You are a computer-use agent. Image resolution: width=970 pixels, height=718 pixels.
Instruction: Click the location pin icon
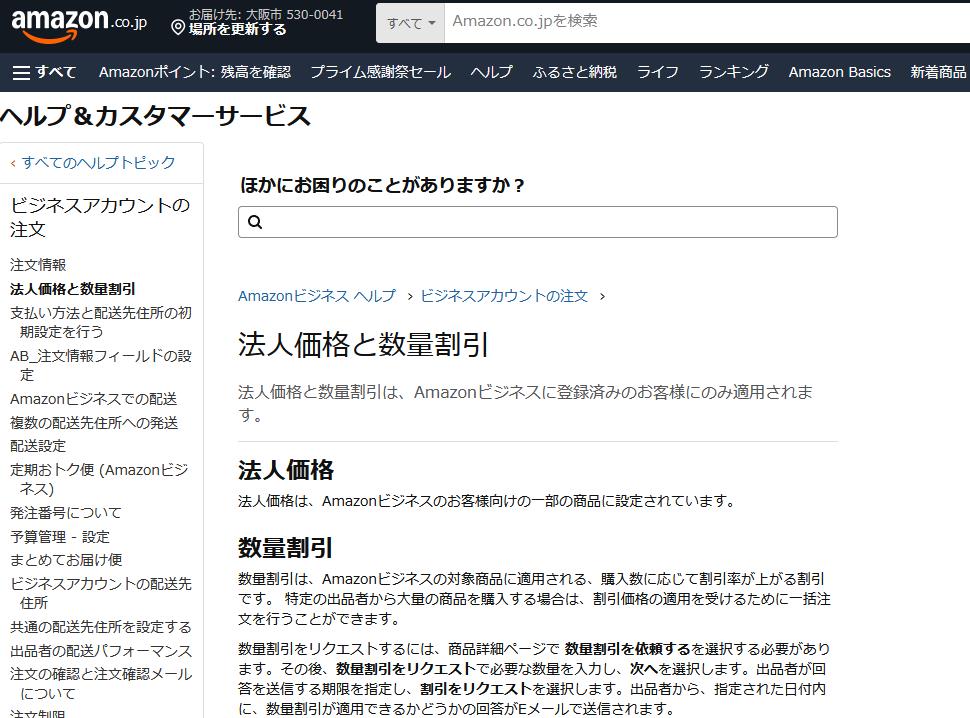(178, 29)
